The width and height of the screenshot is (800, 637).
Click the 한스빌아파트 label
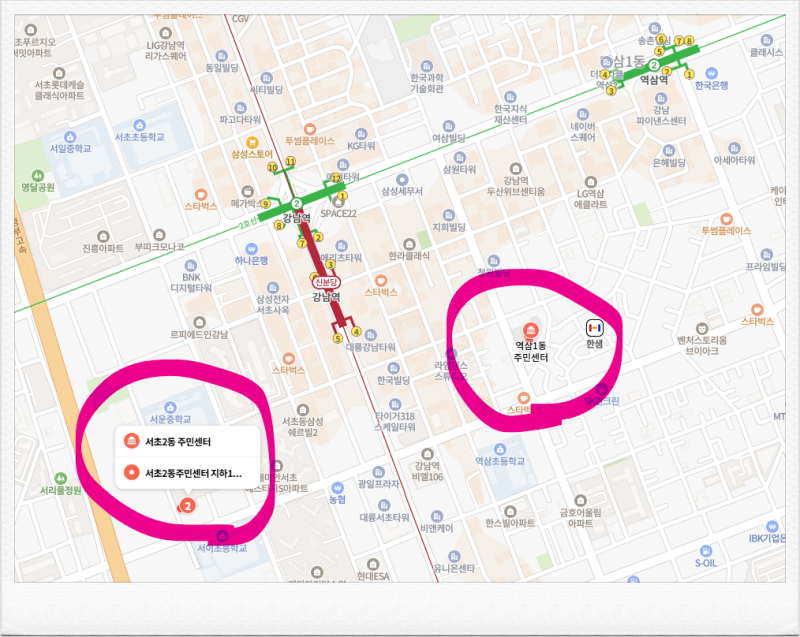coord(510,523)
